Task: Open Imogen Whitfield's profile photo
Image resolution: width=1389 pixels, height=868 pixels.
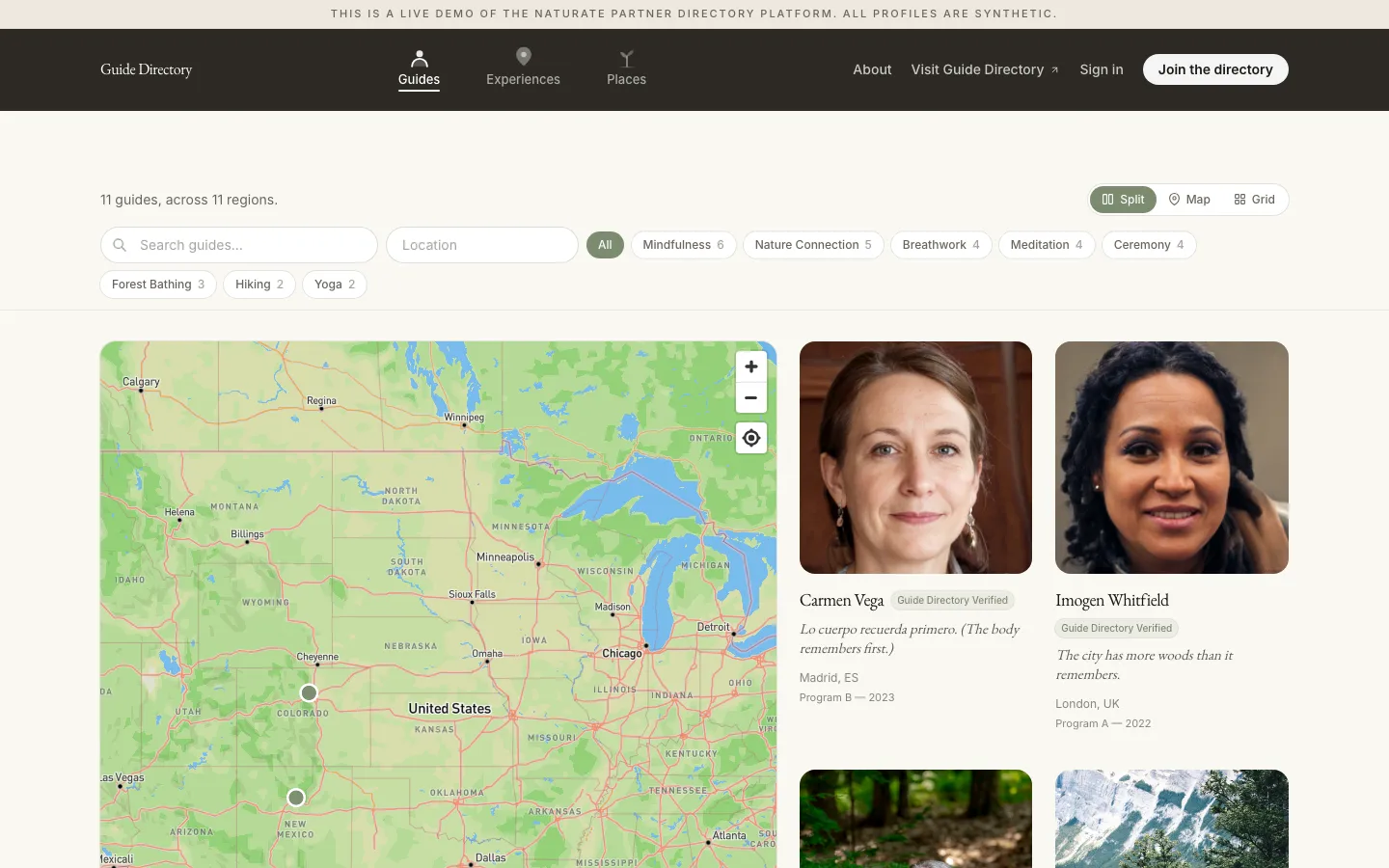Action: (1172, 457)
